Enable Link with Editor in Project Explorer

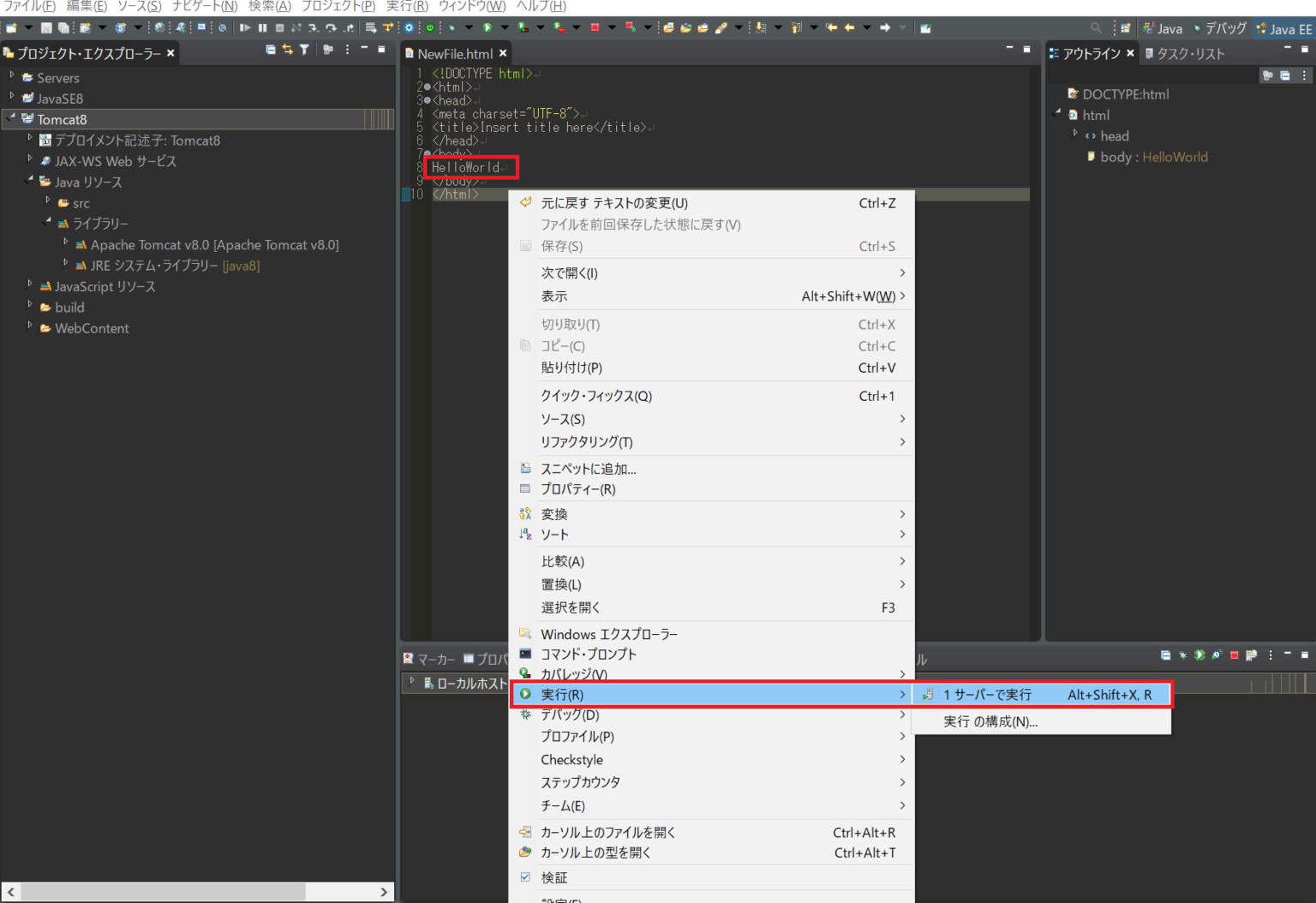287,51
